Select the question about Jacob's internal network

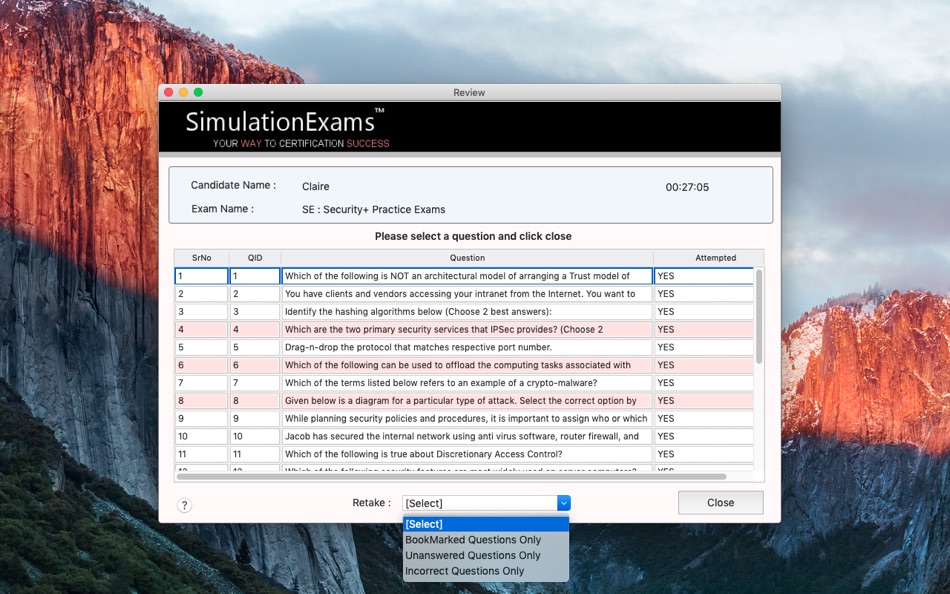click(467, 436)
